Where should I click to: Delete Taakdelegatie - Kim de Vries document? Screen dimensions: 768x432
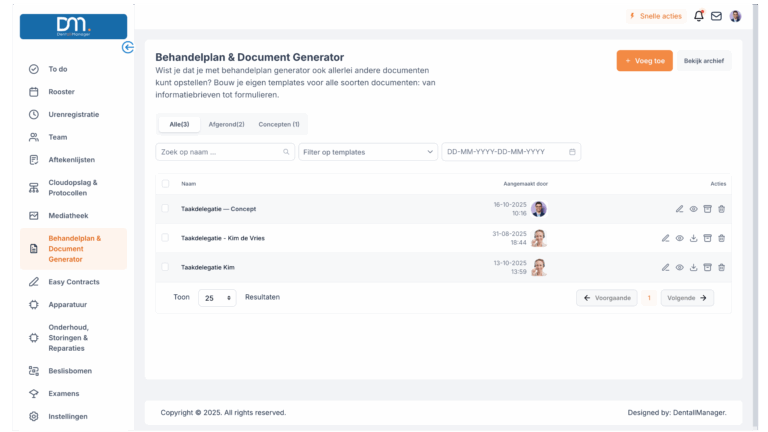(721, 239)
